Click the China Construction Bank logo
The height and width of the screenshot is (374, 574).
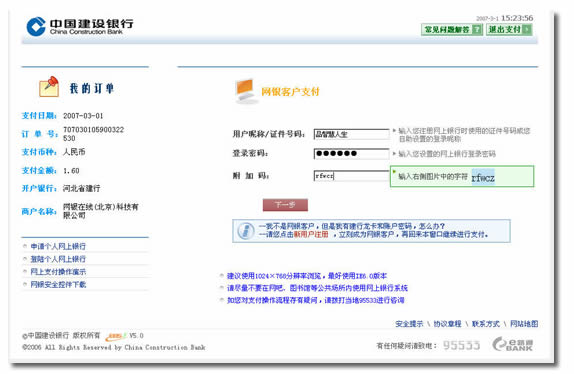click(80, 26)
